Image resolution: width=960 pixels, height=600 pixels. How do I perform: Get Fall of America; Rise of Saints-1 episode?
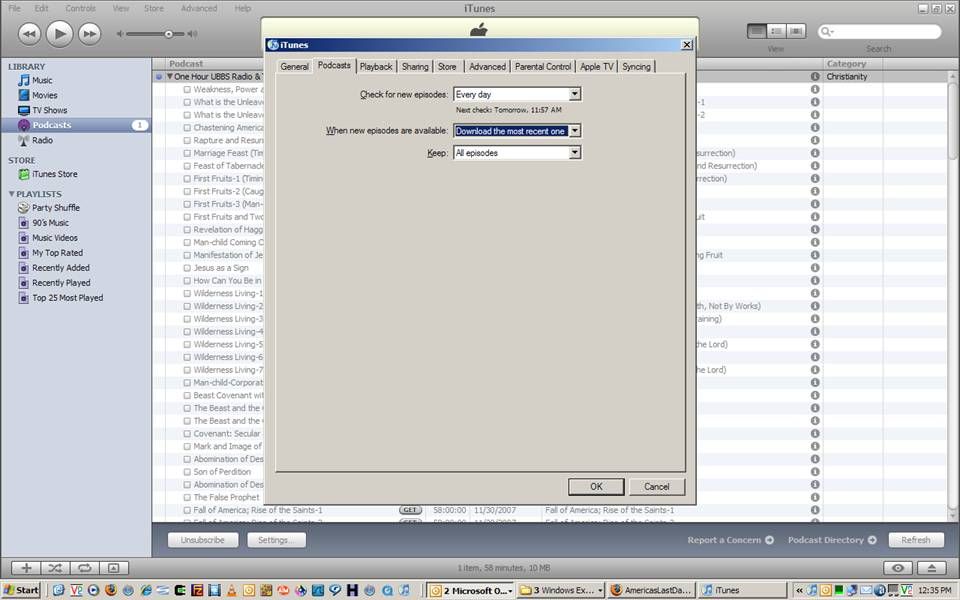coord(410,510)
